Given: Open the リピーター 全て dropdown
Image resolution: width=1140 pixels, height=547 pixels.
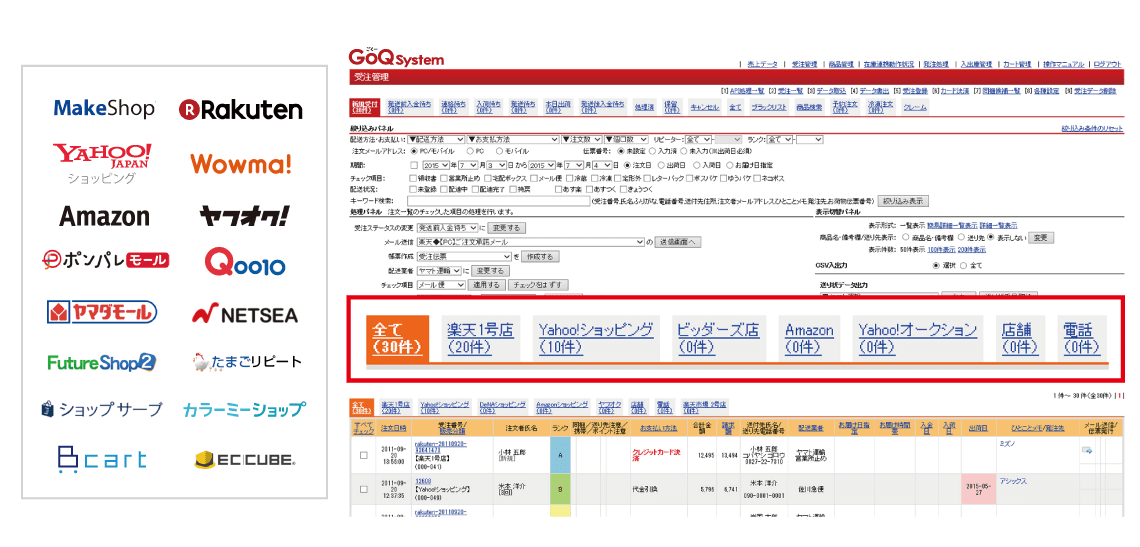Looking at the screenshot, I should pyautogui.click(x=698, y=139).
